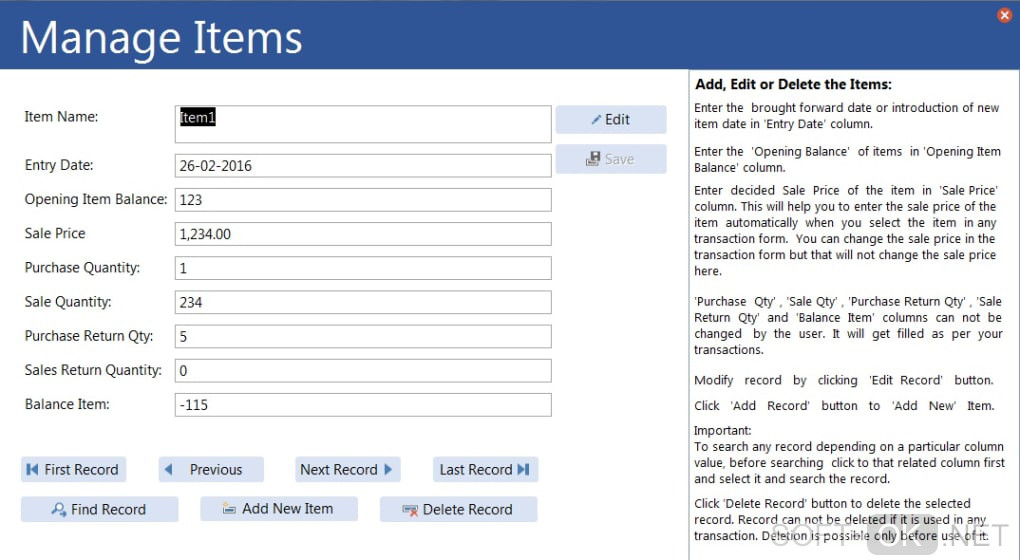Select the Opening Item Balance field
Image resolution: width=1020 pixels, height=560 pixels.
coord(363,200)
